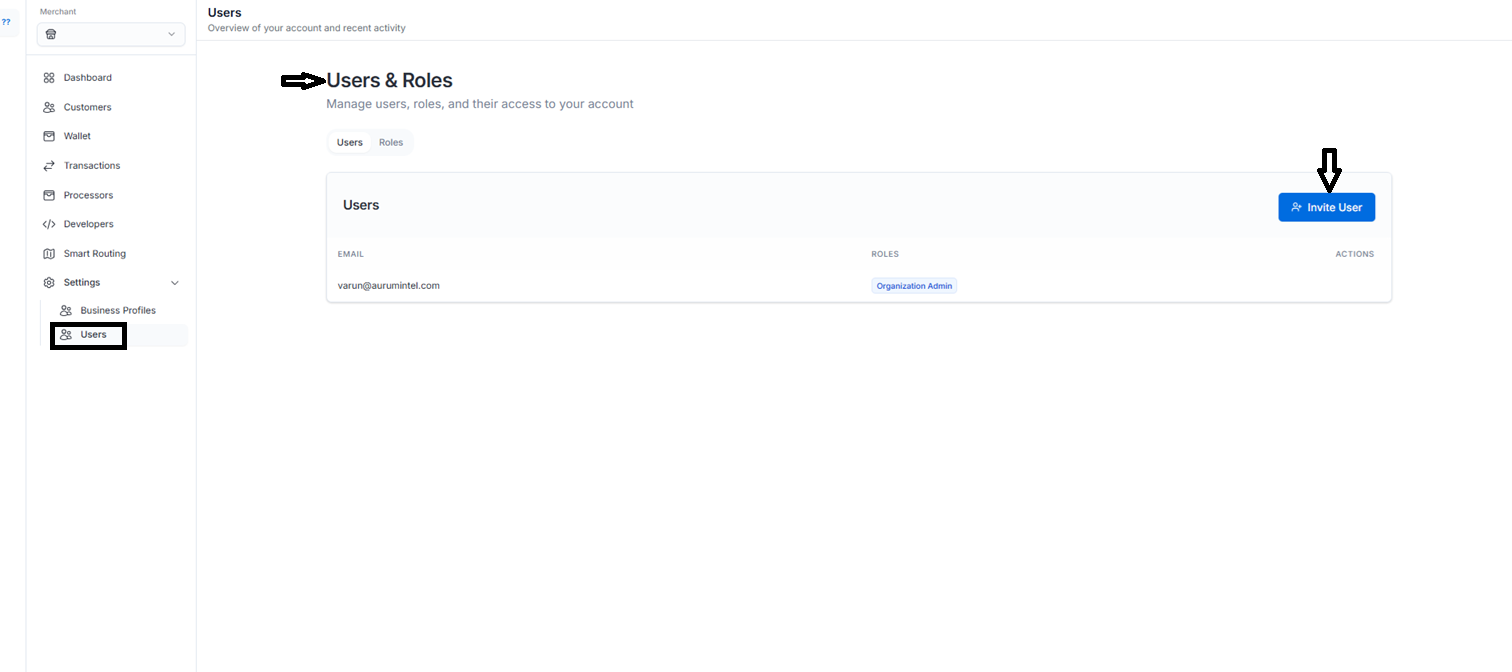The image size is (1512, 672).
Task: Collapse the Settings section chevron
Action: 175,283
